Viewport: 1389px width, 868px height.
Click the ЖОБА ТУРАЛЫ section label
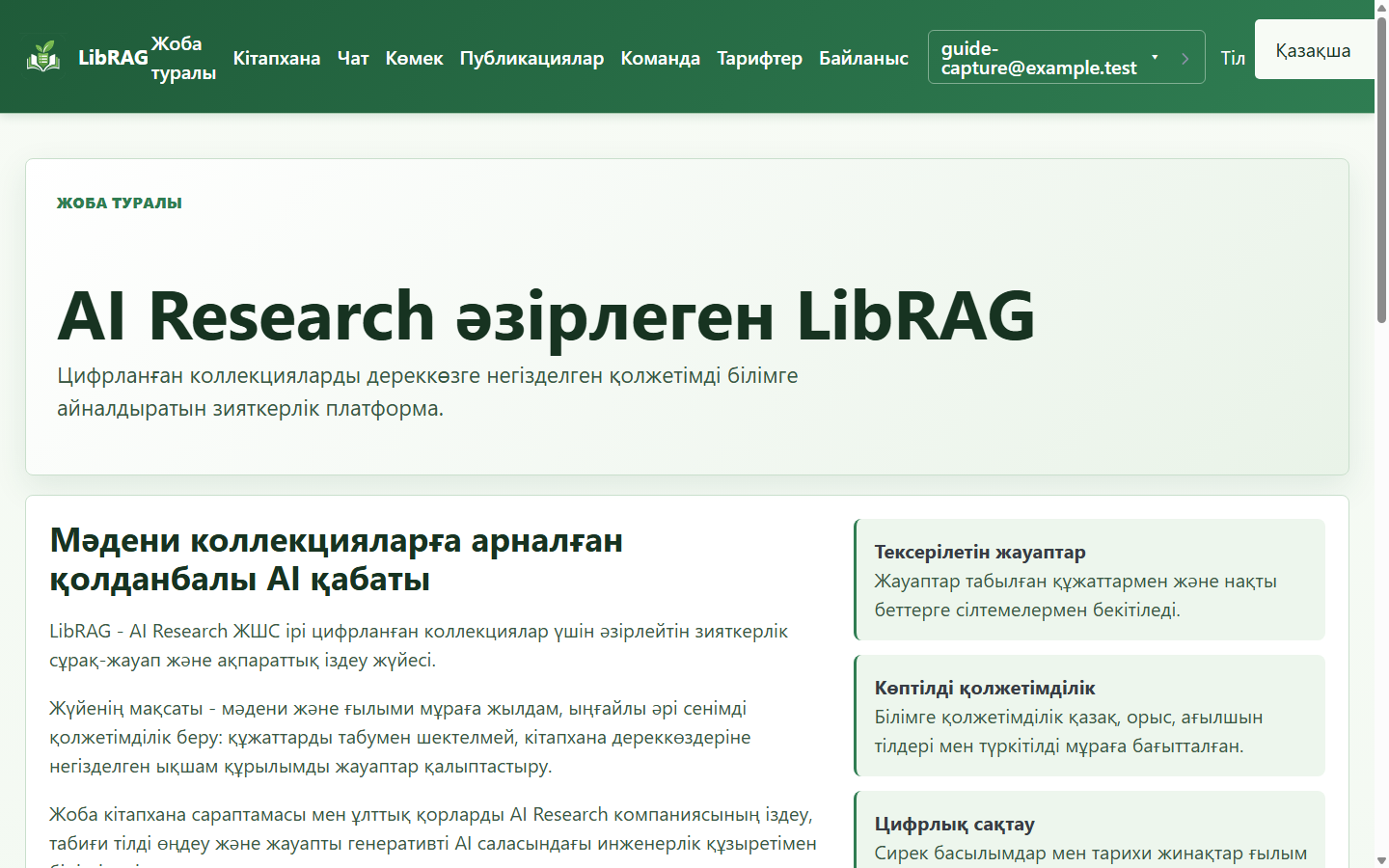tap(120, 203)
